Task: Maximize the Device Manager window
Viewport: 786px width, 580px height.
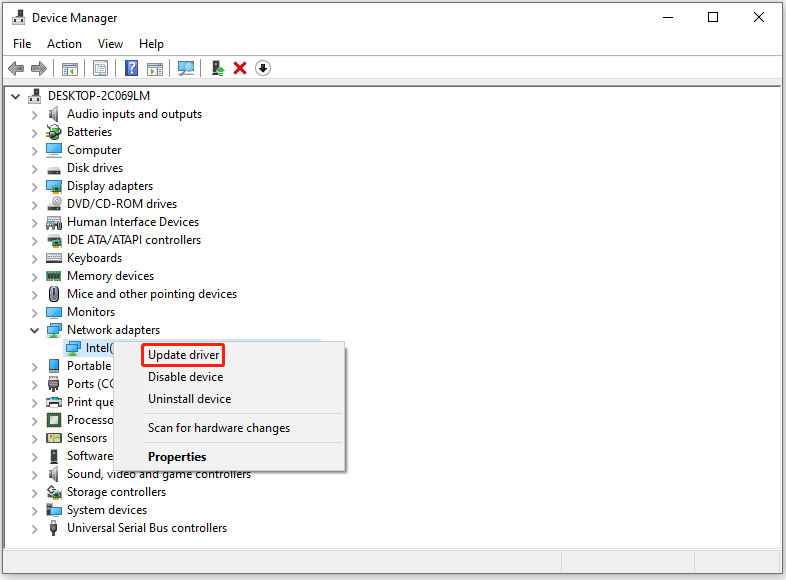Action: click(x=713, y=17)
